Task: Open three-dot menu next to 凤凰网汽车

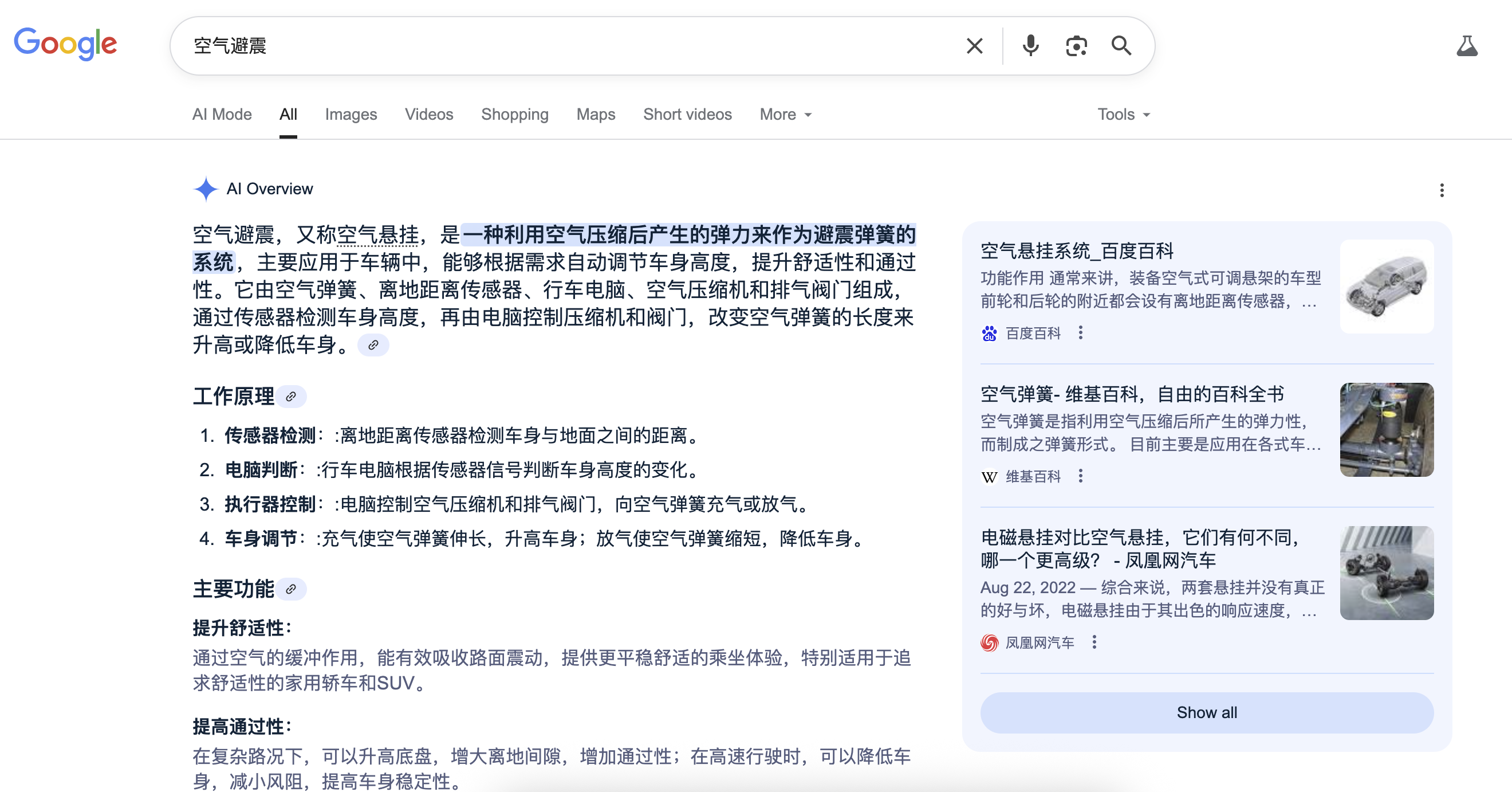Action: (1094, 642)
